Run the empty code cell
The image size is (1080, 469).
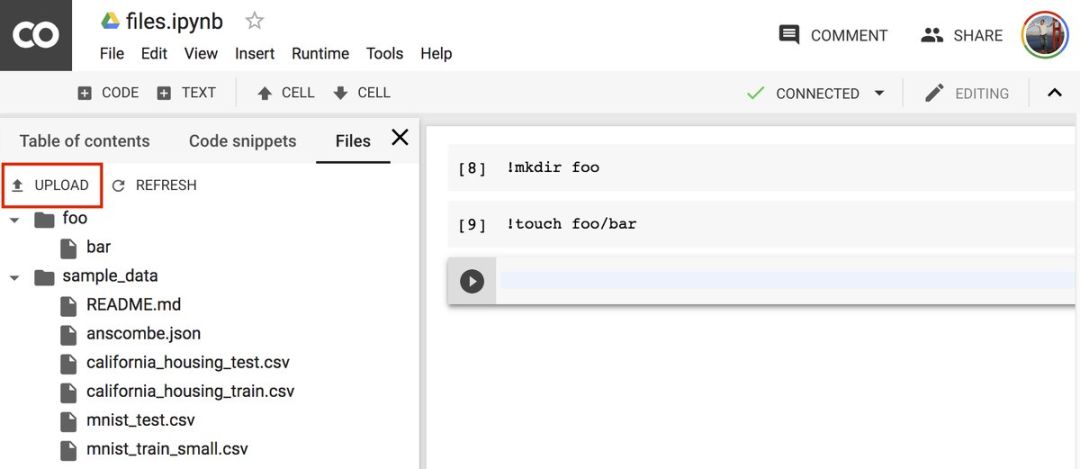pos(472,281)
